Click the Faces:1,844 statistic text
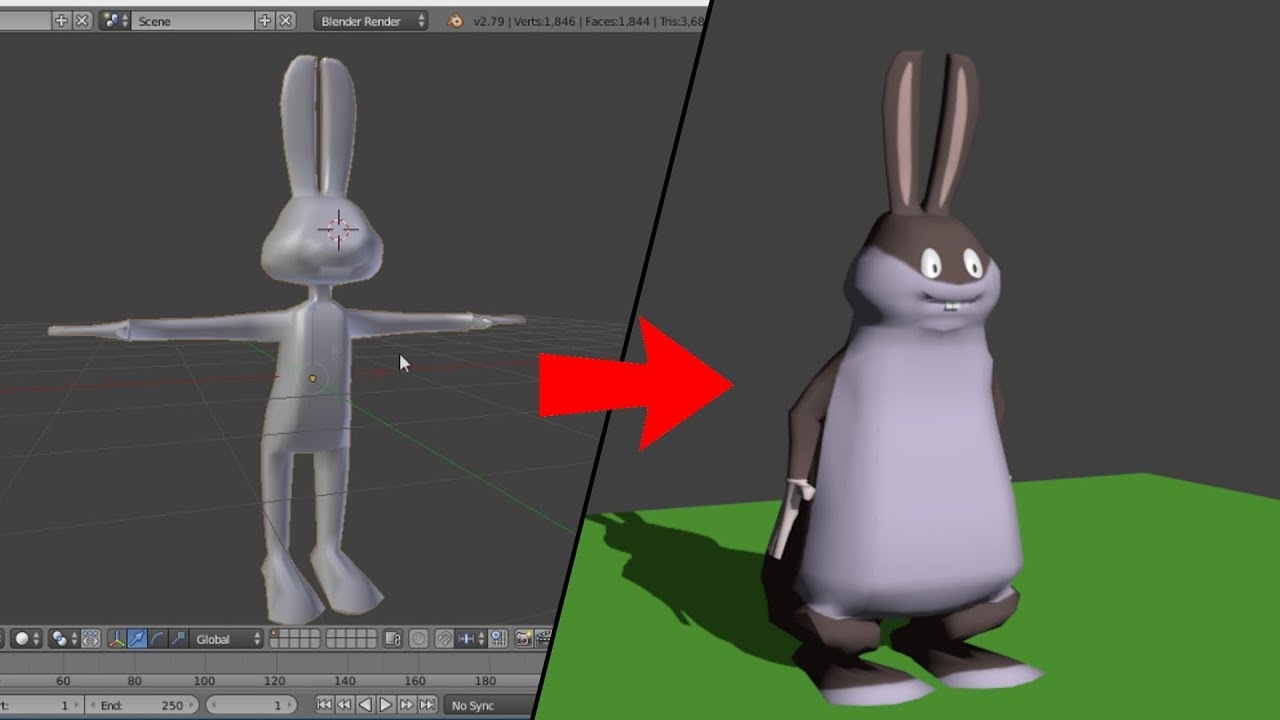This screenshot has height=720, width=1280. point(617,22)
